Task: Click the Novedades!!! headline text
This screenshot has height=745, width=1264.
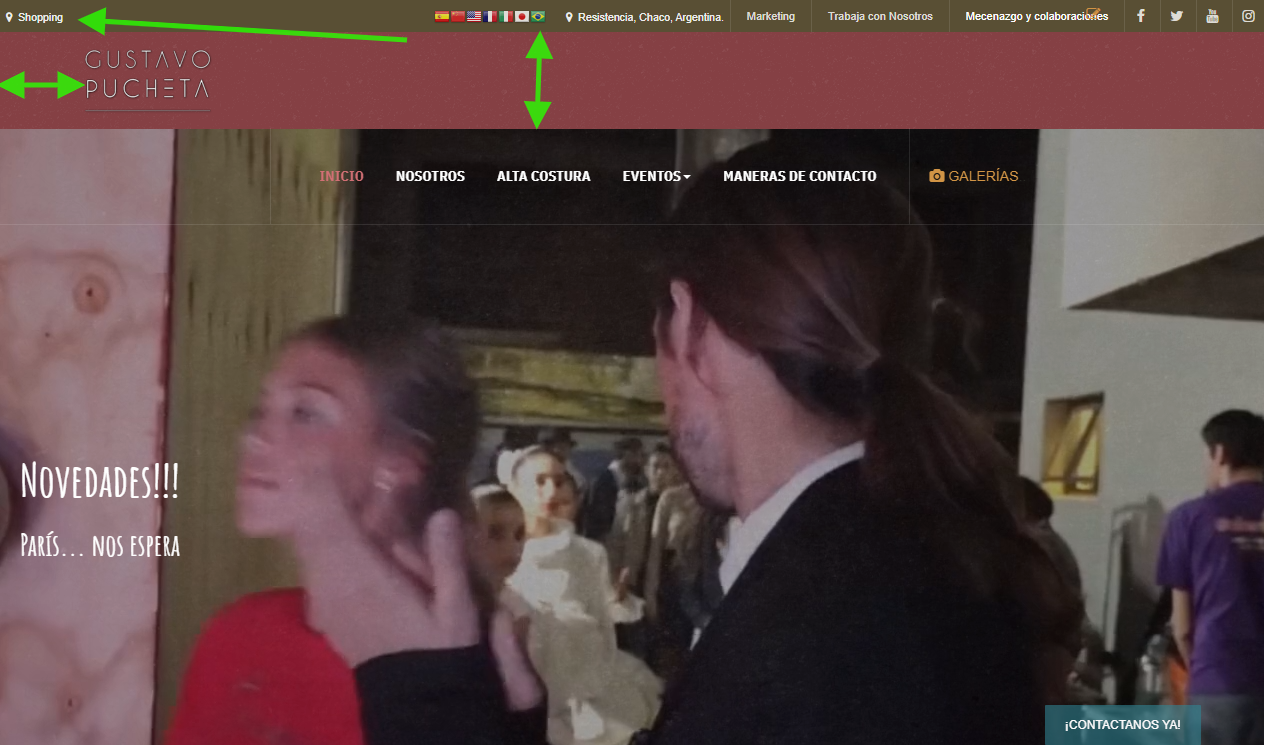Action: point(100,481)
